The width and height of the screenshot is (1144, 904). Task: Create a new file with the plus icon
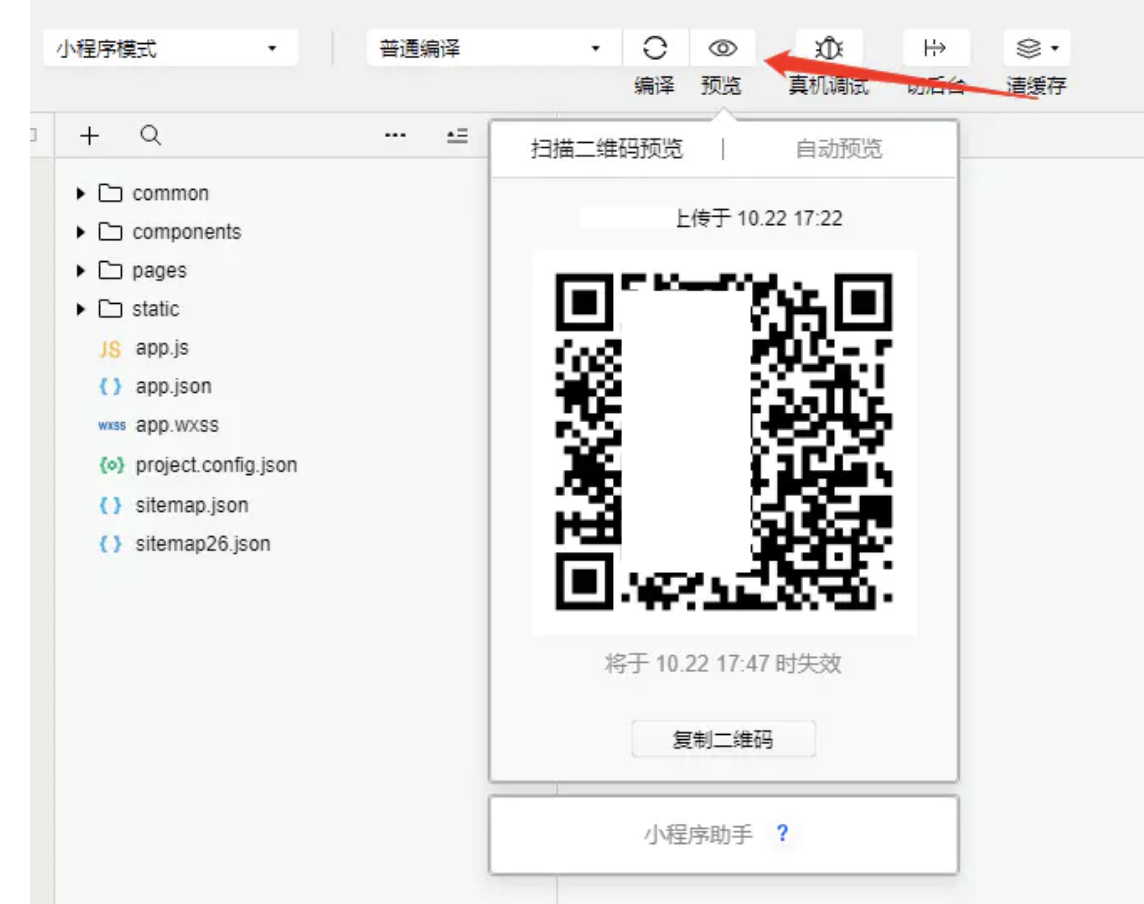(x=88, y=135)
